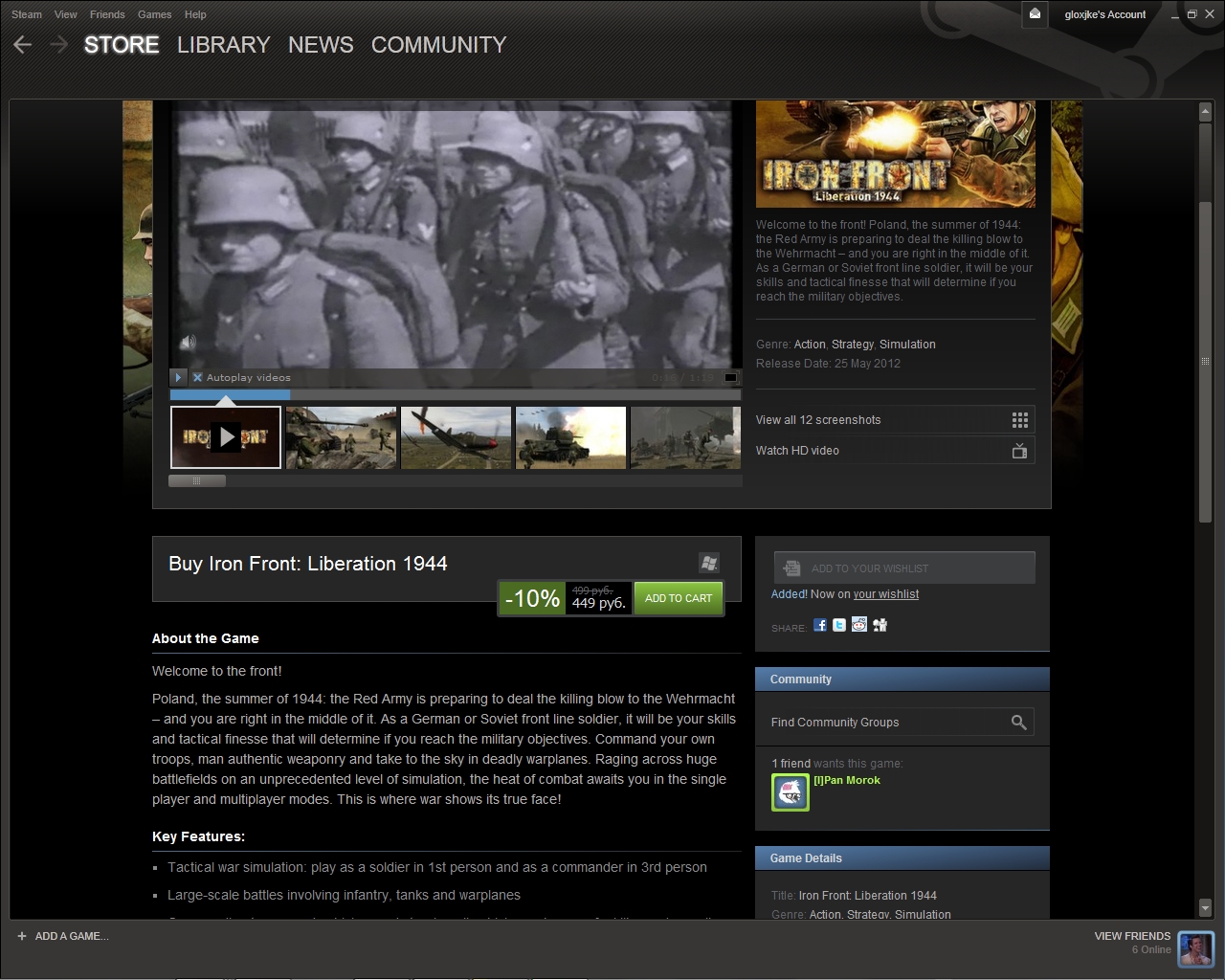Image resolution: width=1225 pixels, height=980 pixels.
Task: Click the vertical scrollbar thumb
Action: click(x=1205, y=362)
